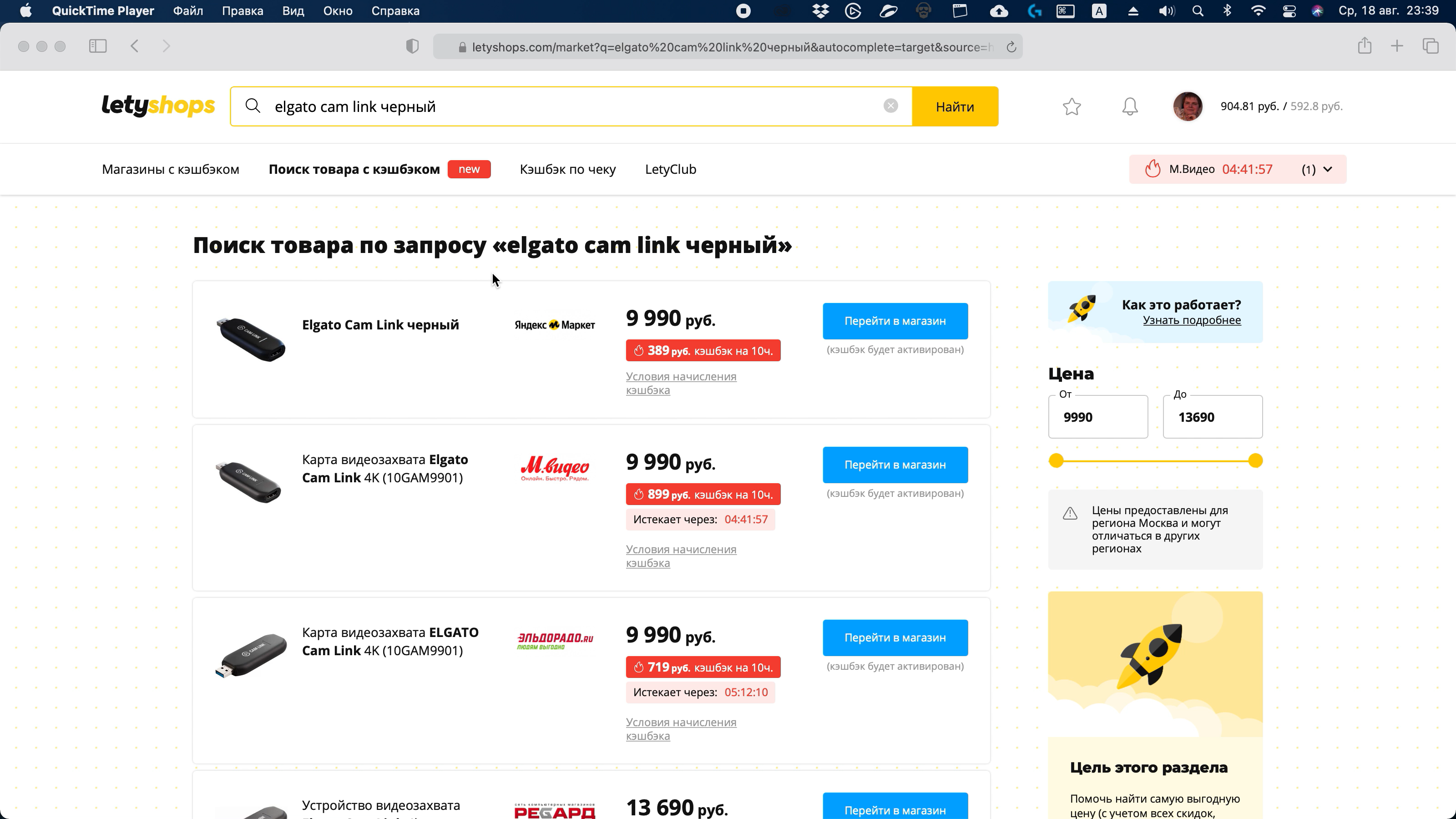Image resolution: width=1456 pixels, height=819 pixels.
Task: Open the Справка menu
Action: pyautogui.click(x=395, y=11)
